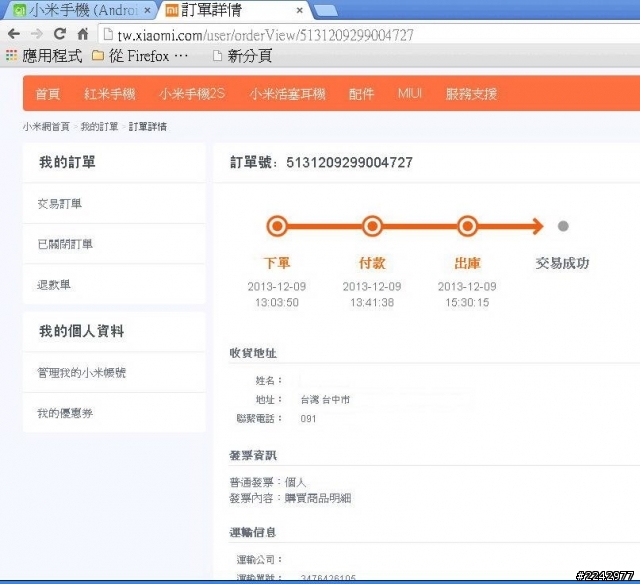The image size is (640, 584).
Task: Click the 訂單詳情 breadcrumb text
Action: (x=148, y=127)
